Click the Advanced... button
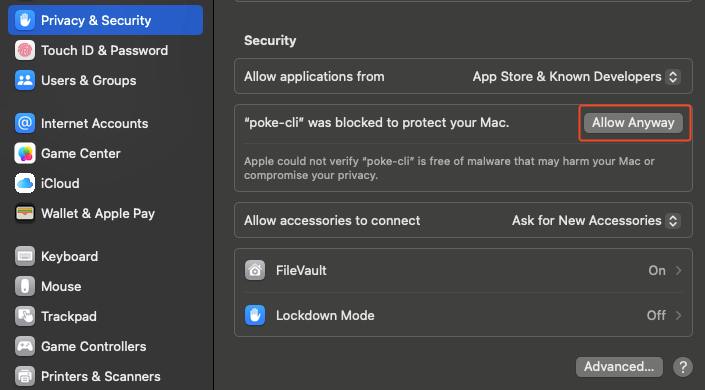 [619, 367]
